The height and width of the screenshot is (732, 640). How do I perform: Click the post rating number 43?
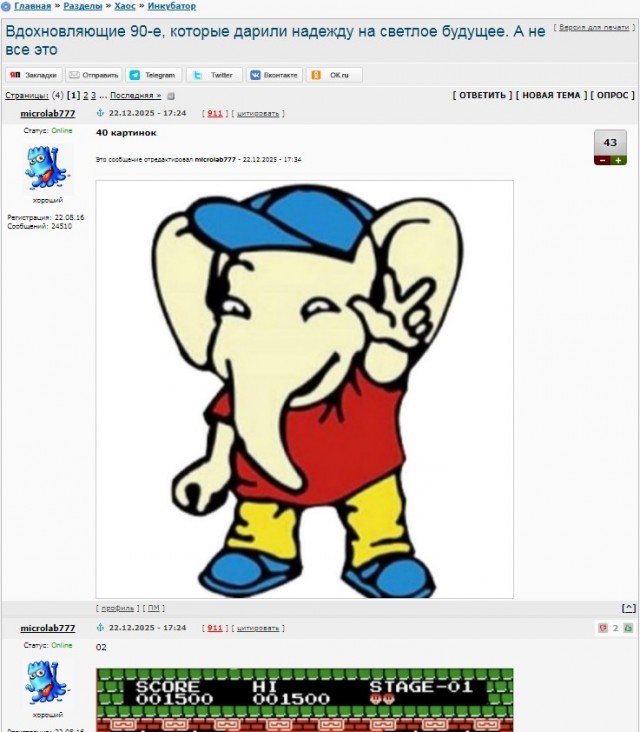point(610,143)
